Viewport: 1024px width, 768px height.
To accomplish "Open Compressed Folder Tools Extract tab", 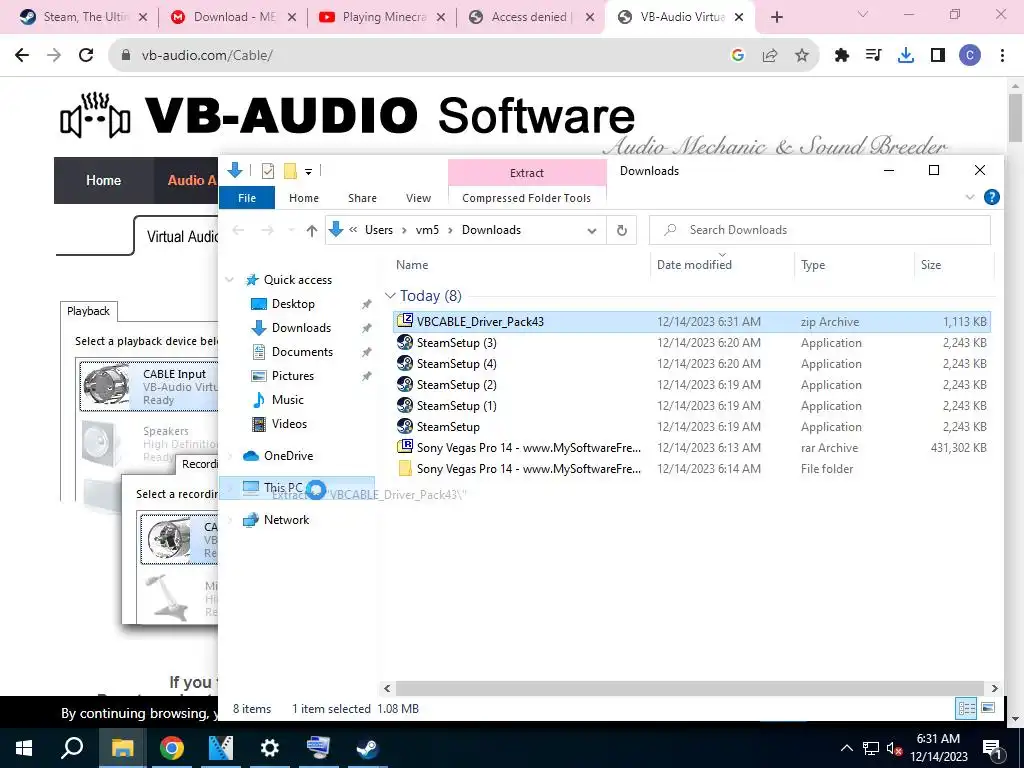I will (x=526, y=173).
